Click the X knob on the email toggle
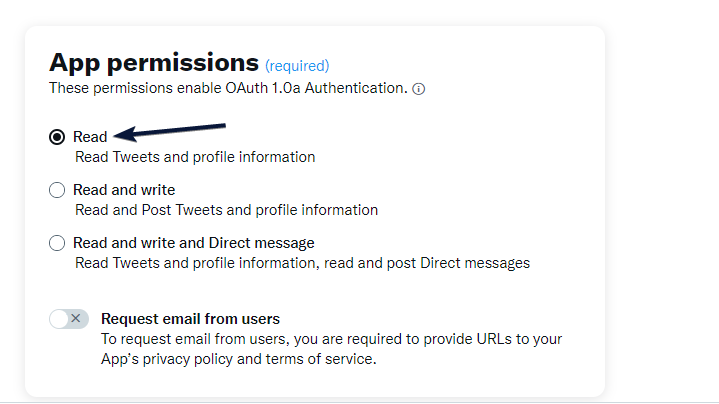Viewport: 719px width, 404px height. [x=77, y=319]
